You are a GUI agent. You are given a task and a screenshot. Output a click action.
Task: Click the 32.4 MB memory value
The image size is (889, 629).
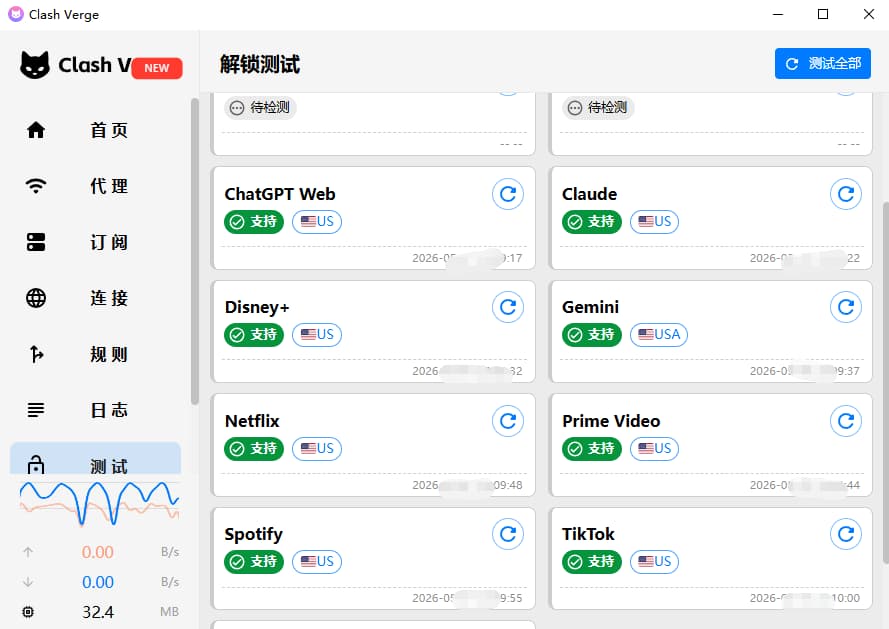click(x=98, y=612)
